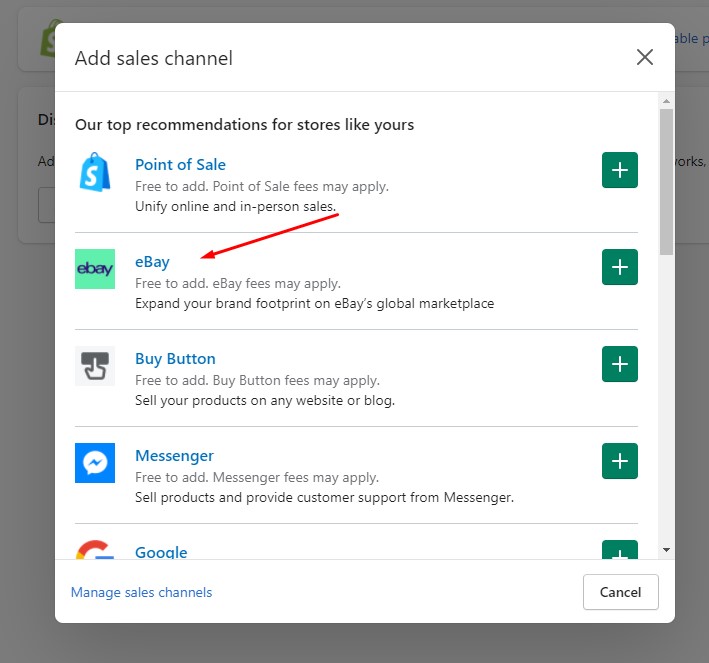The height and width of the screenshot is (663, 709).
Task: Open the eBay channel link
Action: (152, 262)
